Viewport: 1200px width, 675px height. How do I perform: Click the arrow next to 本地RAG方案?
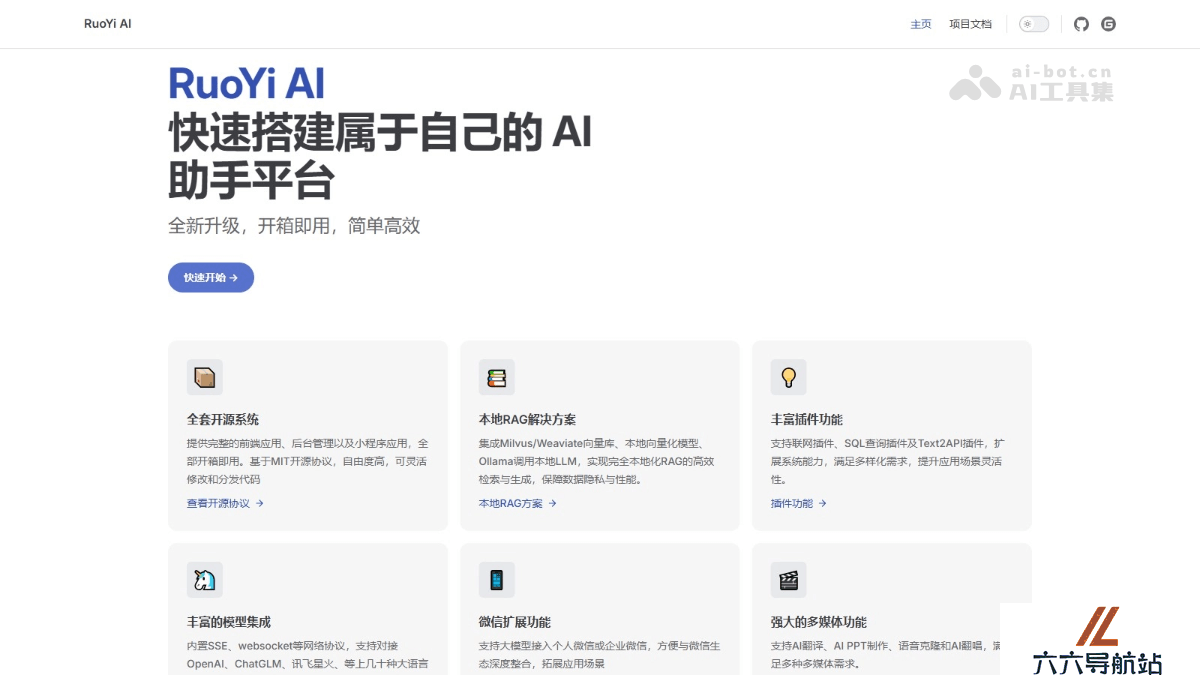pos(552,503)
